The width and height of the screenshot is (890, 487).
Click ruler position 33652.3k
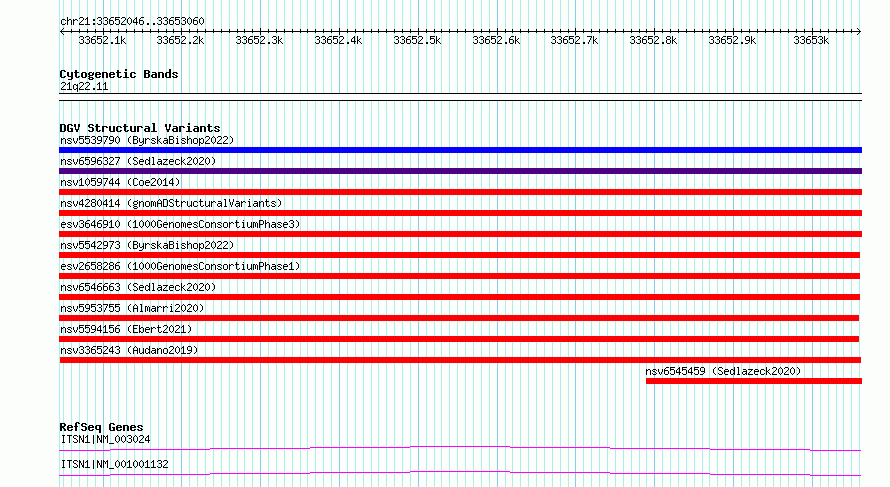[x=259, y=40]
